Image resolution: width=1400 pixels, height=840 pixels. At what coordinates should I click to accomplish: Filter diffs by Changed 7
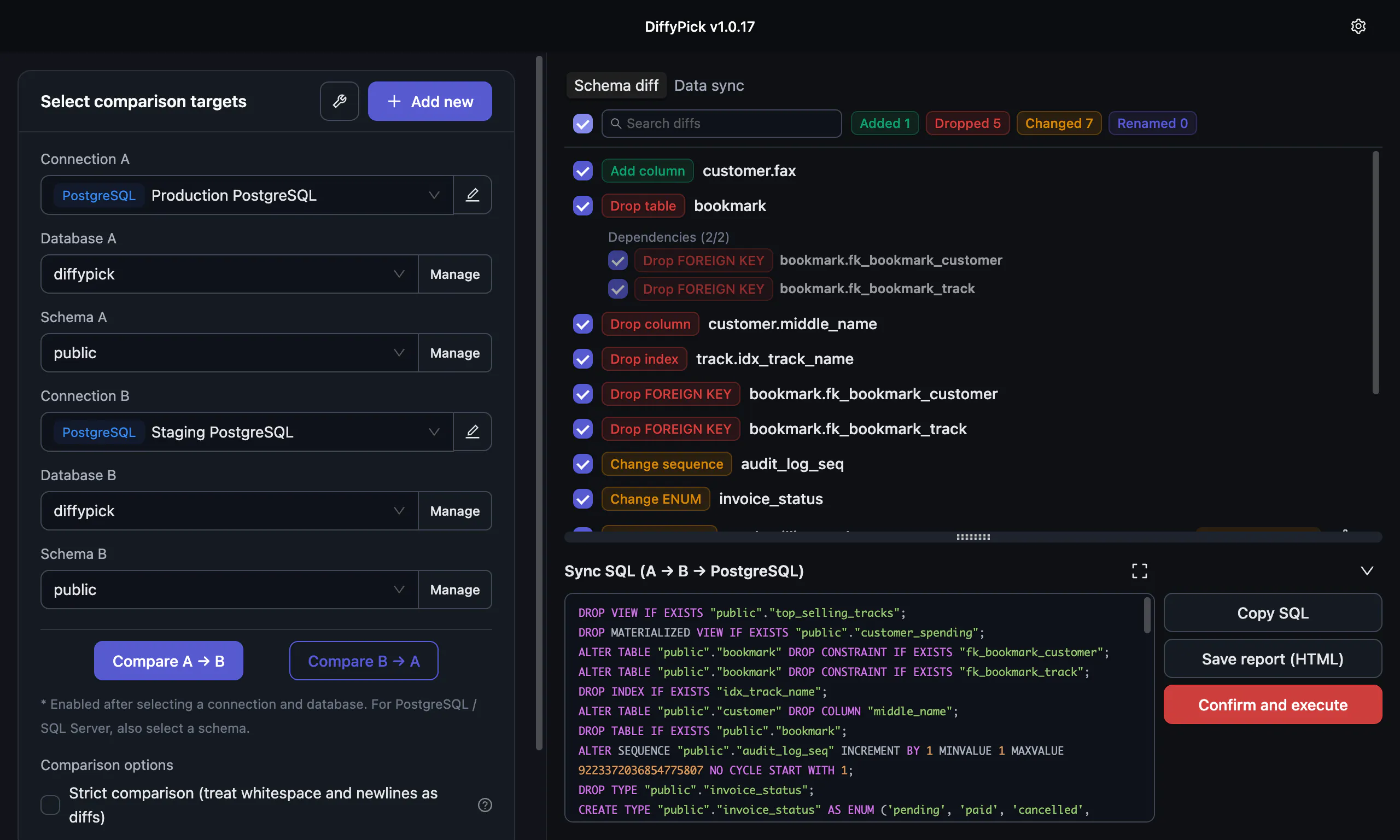coord(1059,124)
